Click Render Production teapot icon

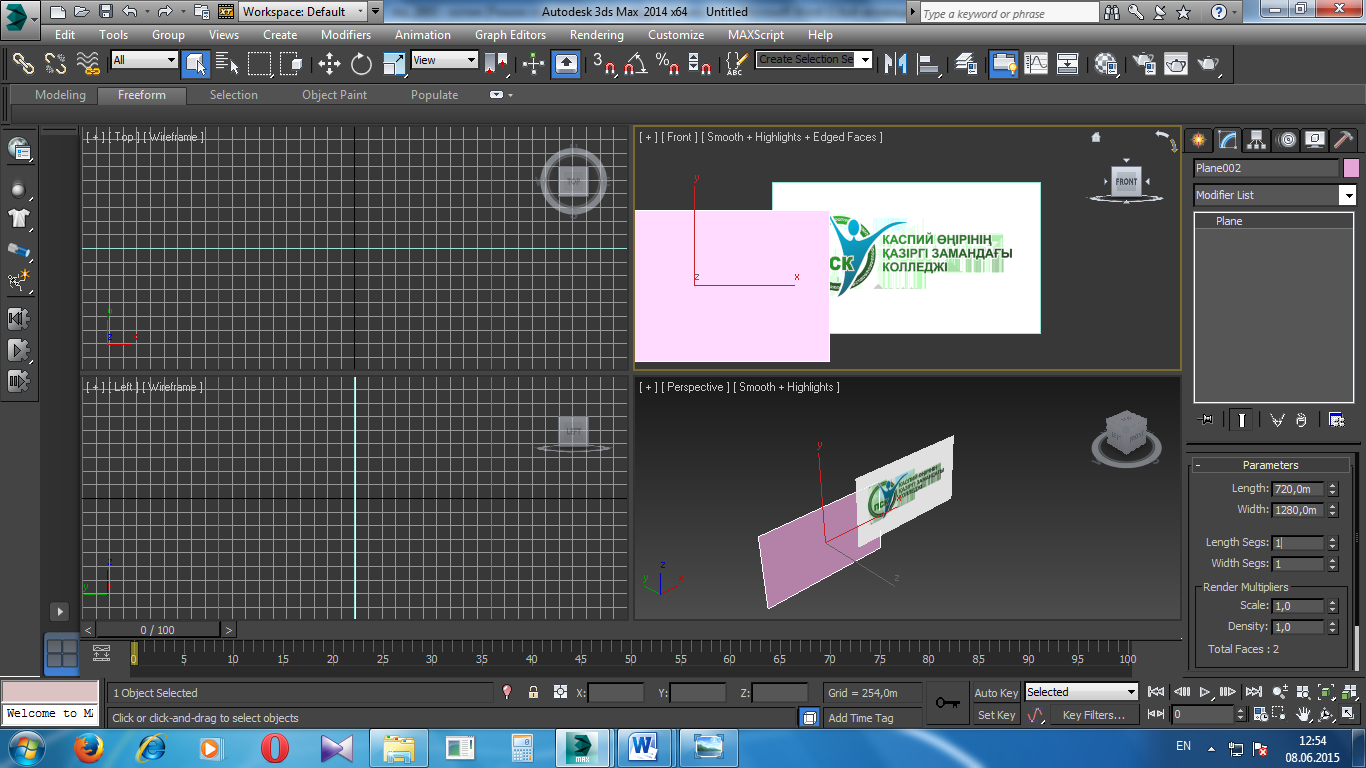pos(1209,63)
